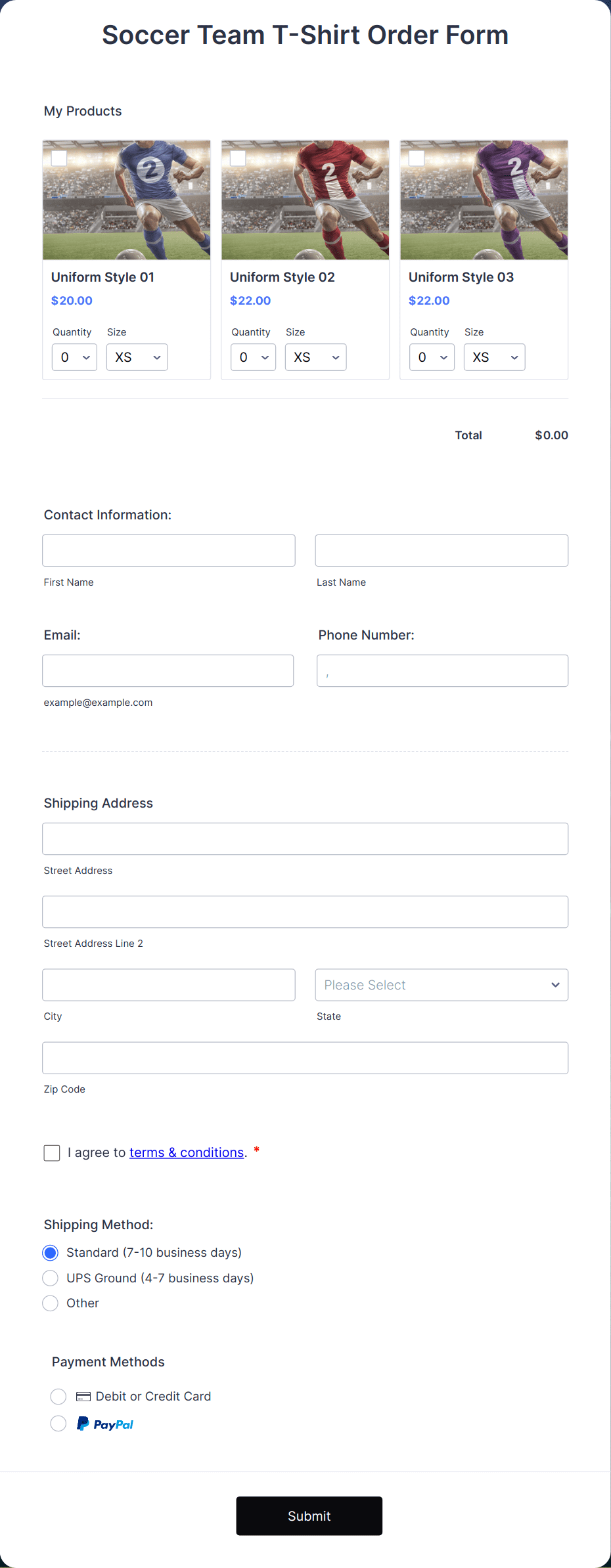Open Size dropdown for Uniform Style 02
Screen dimensions: 611x1568
[315, 357]
